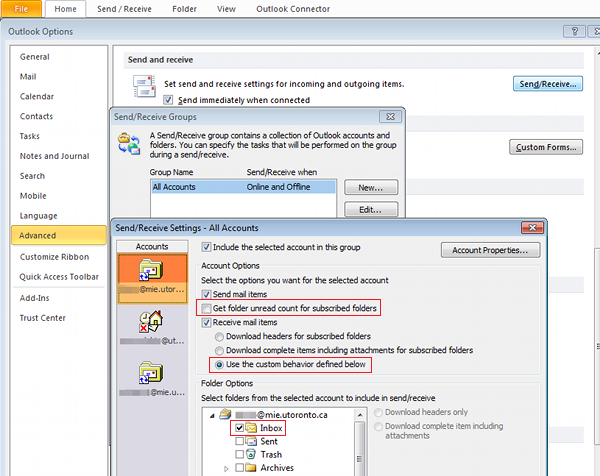Open Customize Ribbon options
This screenshot has height=476, width=600.
tap(54, 257)
